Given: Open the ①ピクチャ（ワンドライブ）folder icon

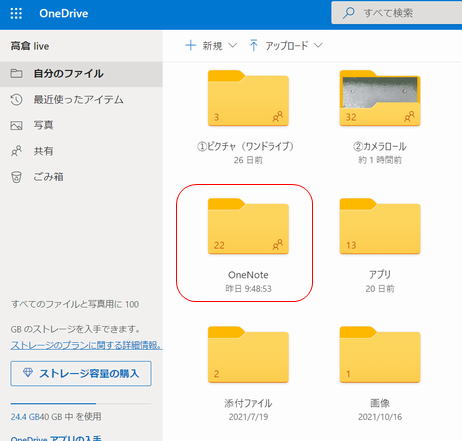Looking at the screenshot, I should click(248, 98).
